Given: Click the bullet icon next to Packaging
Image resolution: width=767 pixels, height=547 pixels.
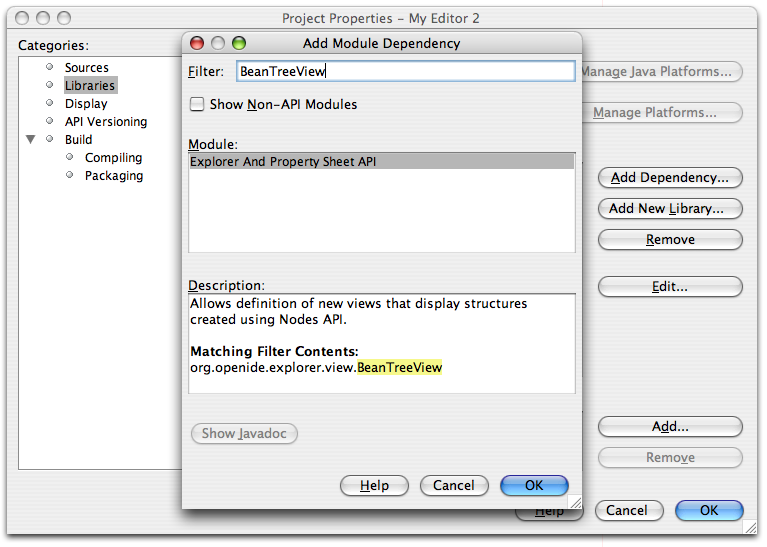Looking at the screenshot, I should click(x=70, y=175).
